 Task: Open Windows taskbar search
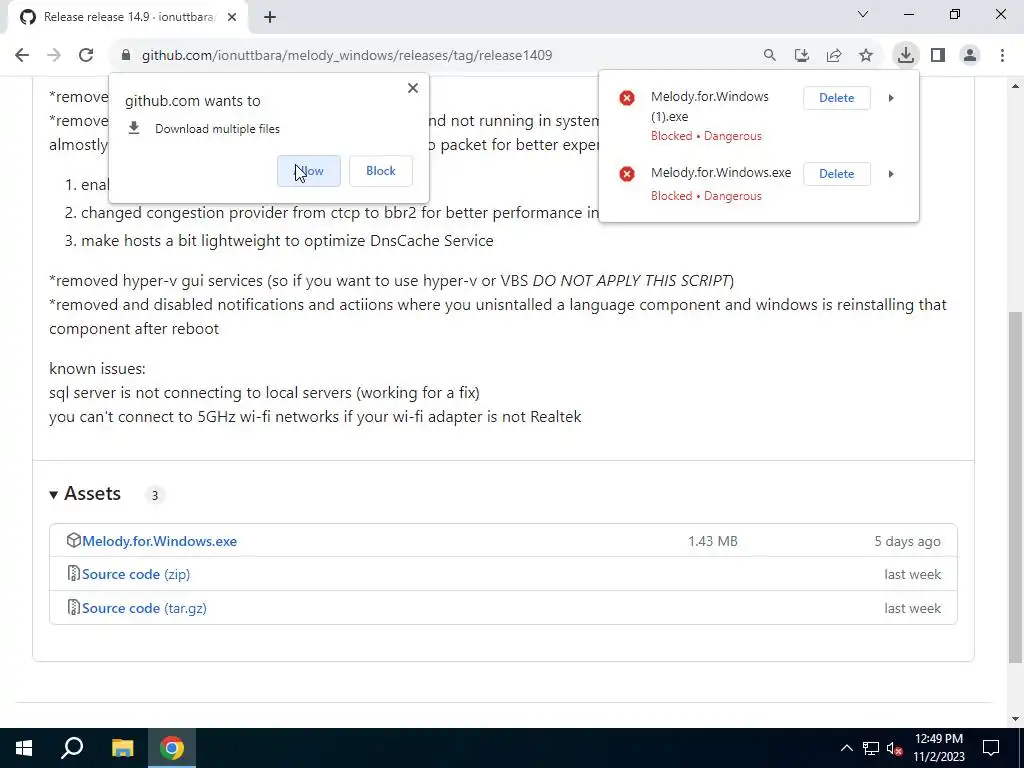(x=72, y=748)
